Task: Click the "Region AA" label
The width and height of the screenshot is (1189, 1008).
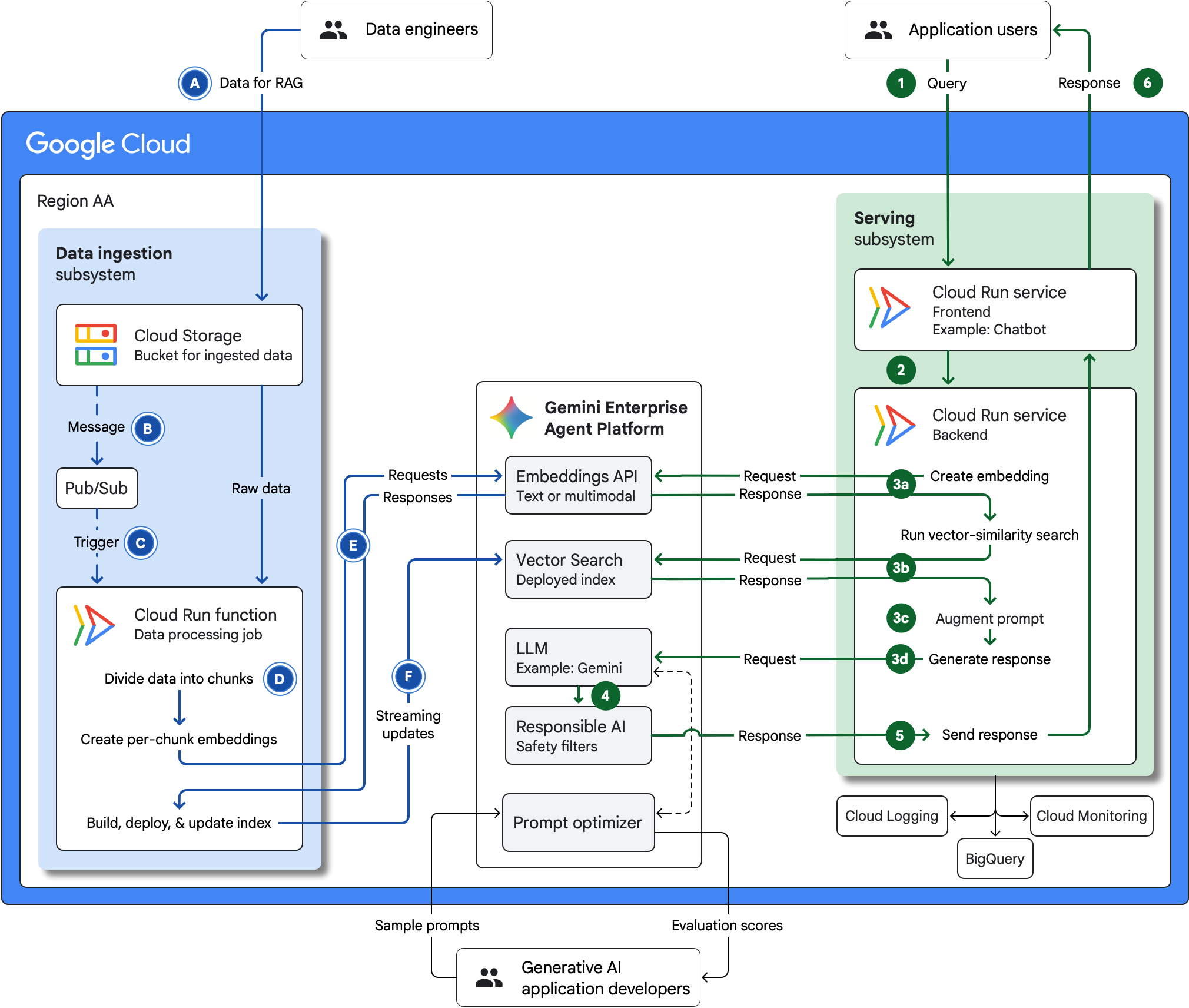Action: coord(75,201)
